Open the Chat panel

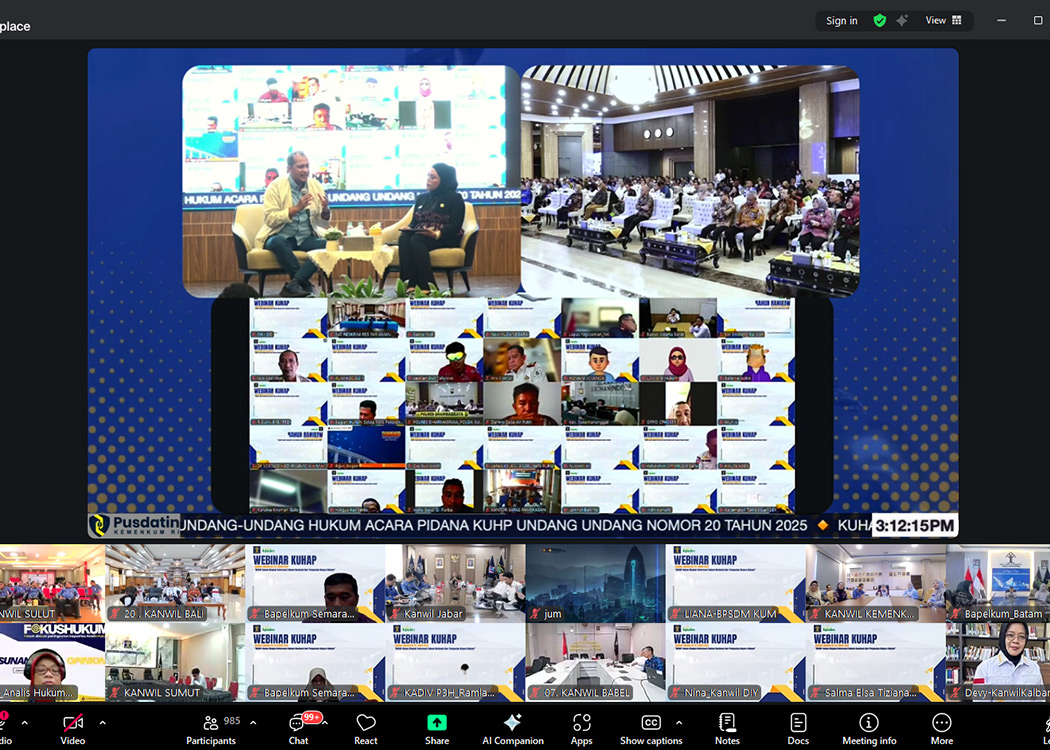298,727
